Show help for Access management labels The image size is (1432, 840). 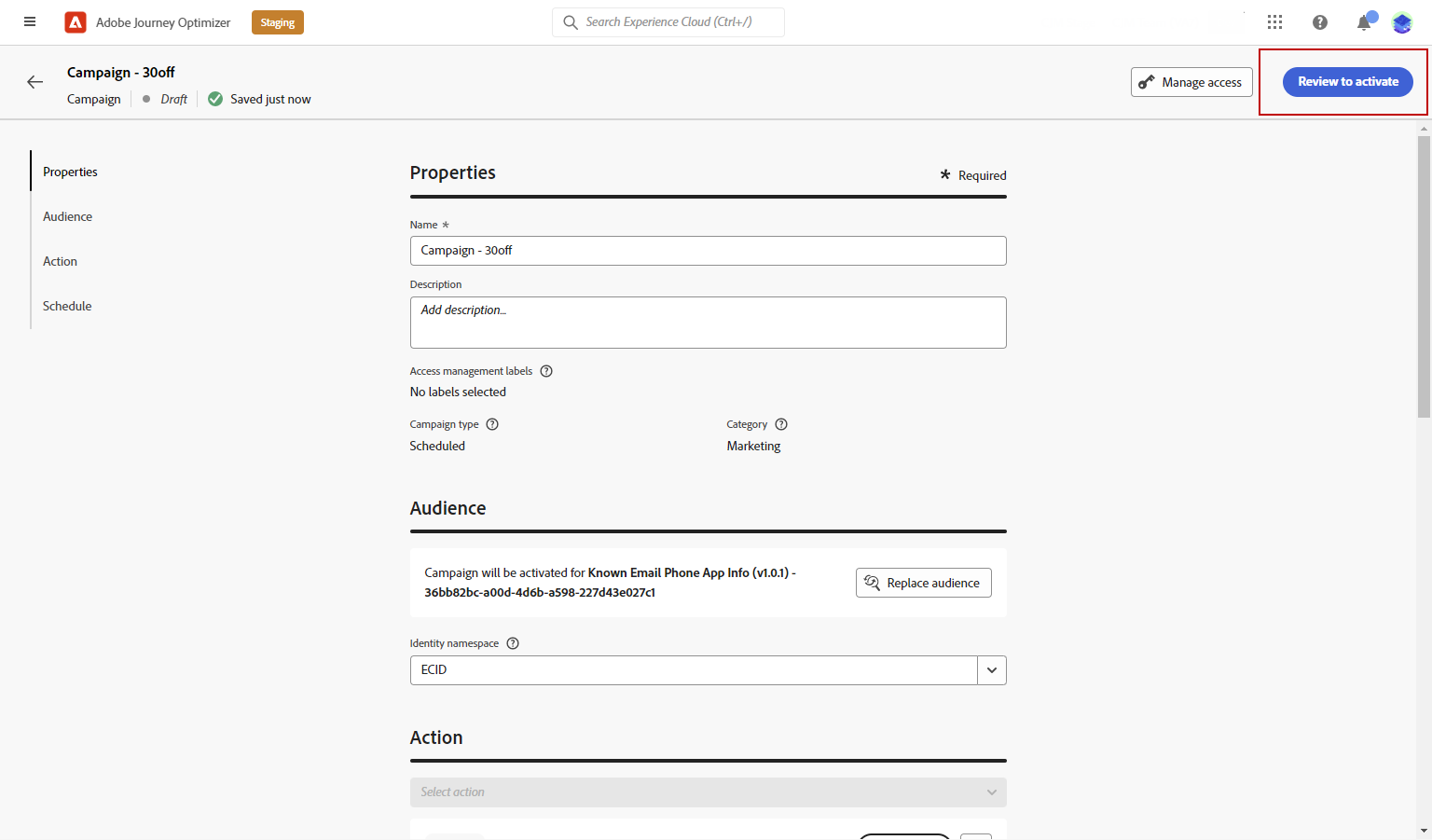(546, 371)
